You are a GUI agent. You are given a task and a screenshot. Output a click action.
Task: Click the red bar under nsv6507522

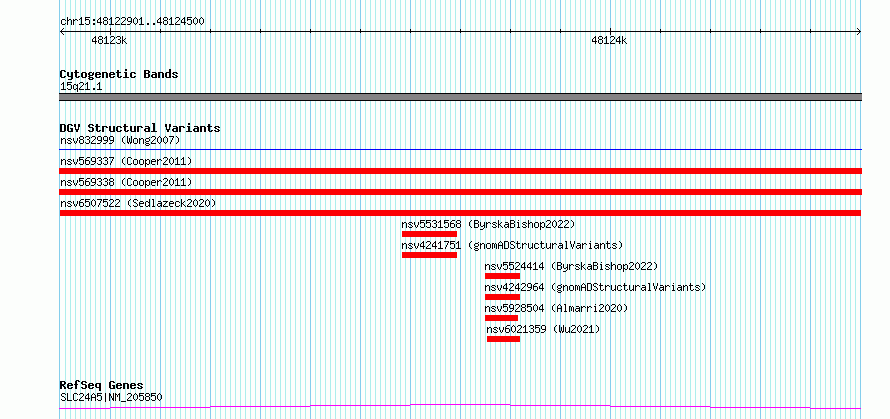[460, 213]
